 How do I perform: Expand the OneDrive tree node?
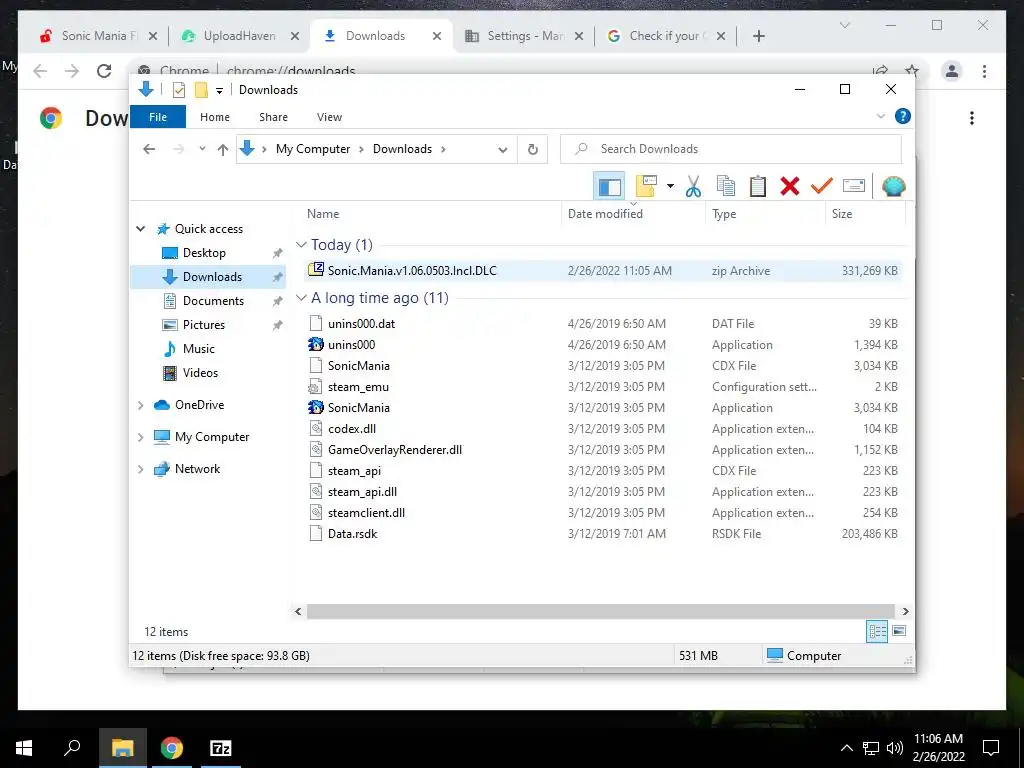pyautogui.click(x=140, y=405)
